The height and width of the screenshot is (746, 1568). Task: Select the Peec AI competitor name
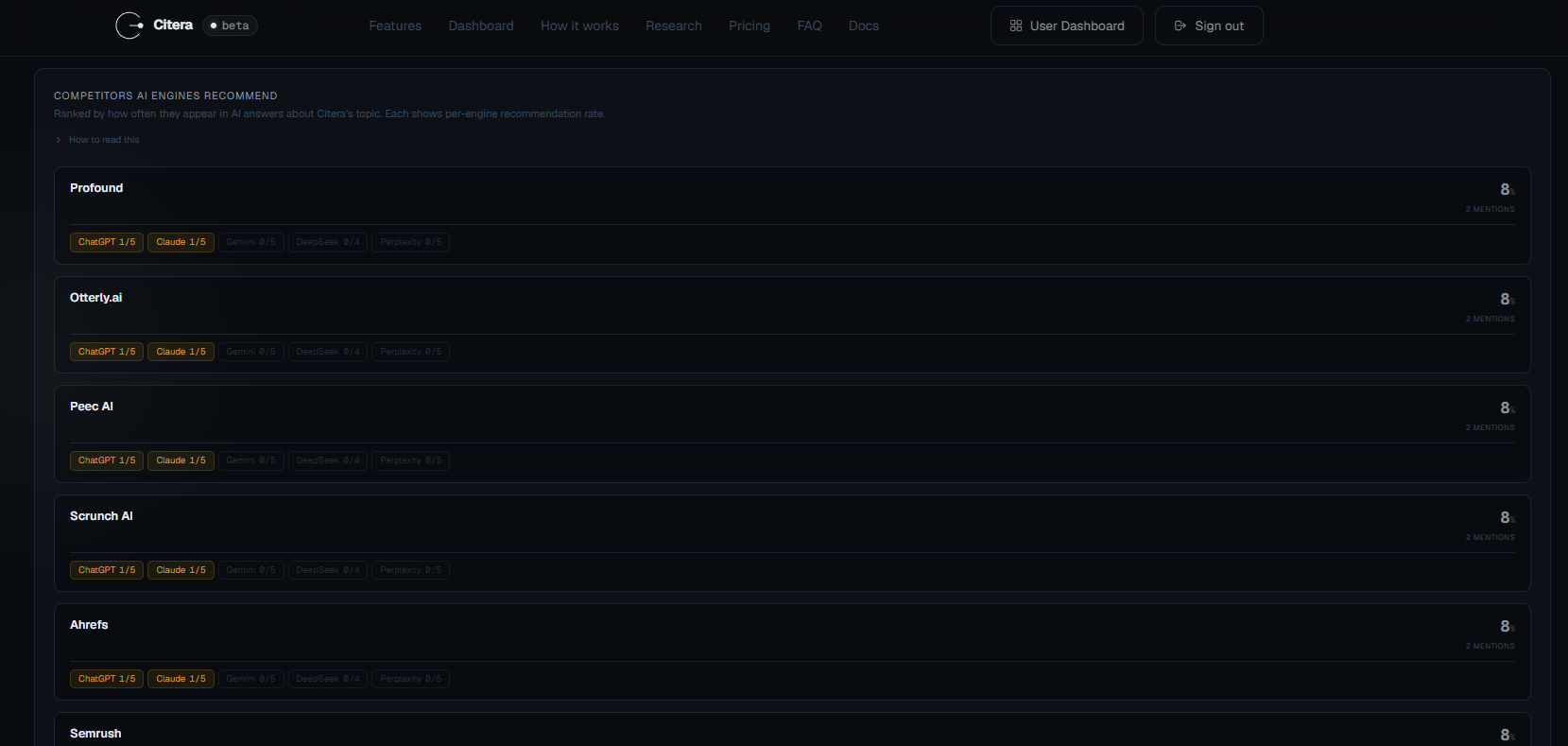(x=92, y=407)
